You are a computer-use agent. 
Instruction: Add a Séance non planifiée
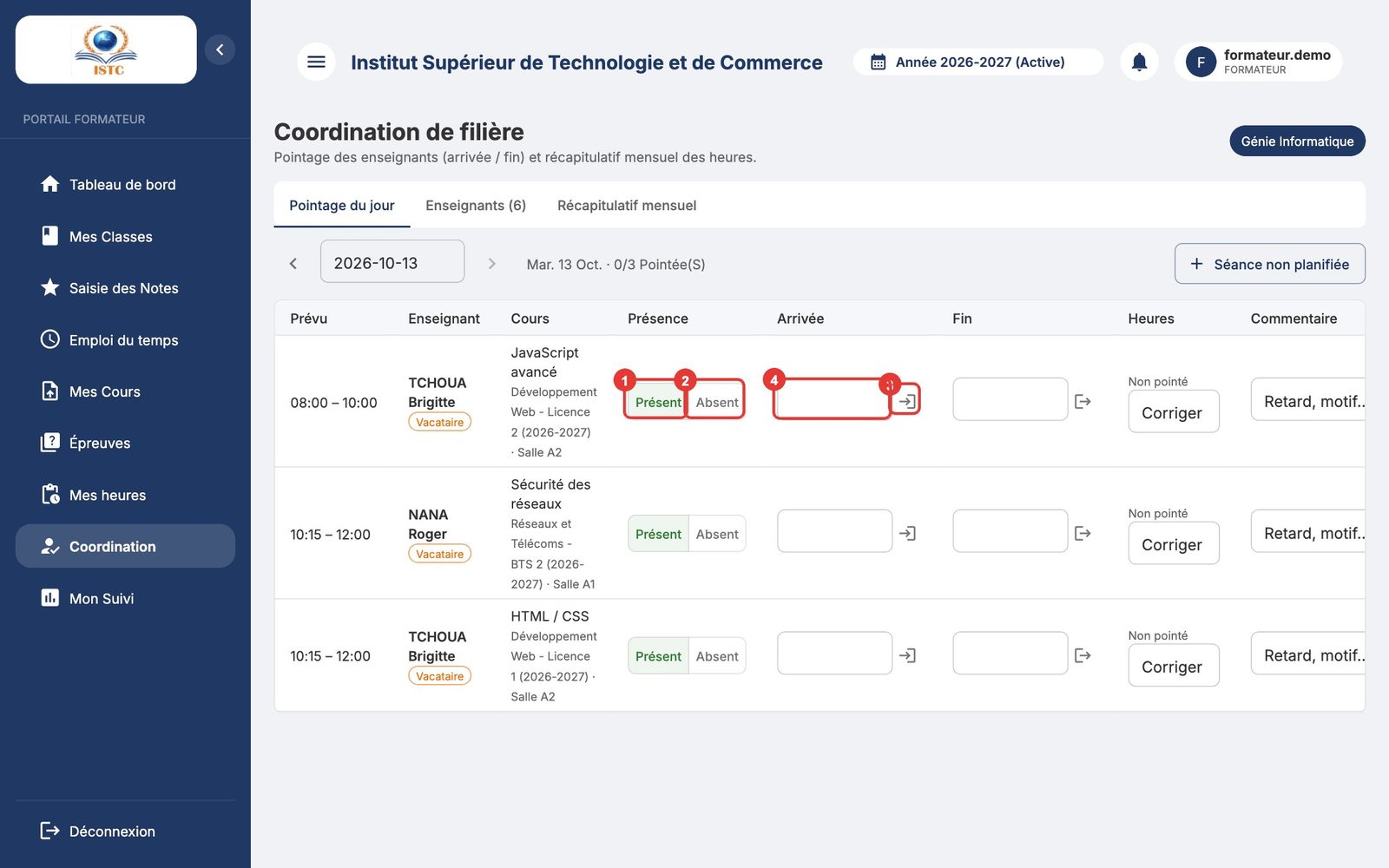[x=1269, y=263]
